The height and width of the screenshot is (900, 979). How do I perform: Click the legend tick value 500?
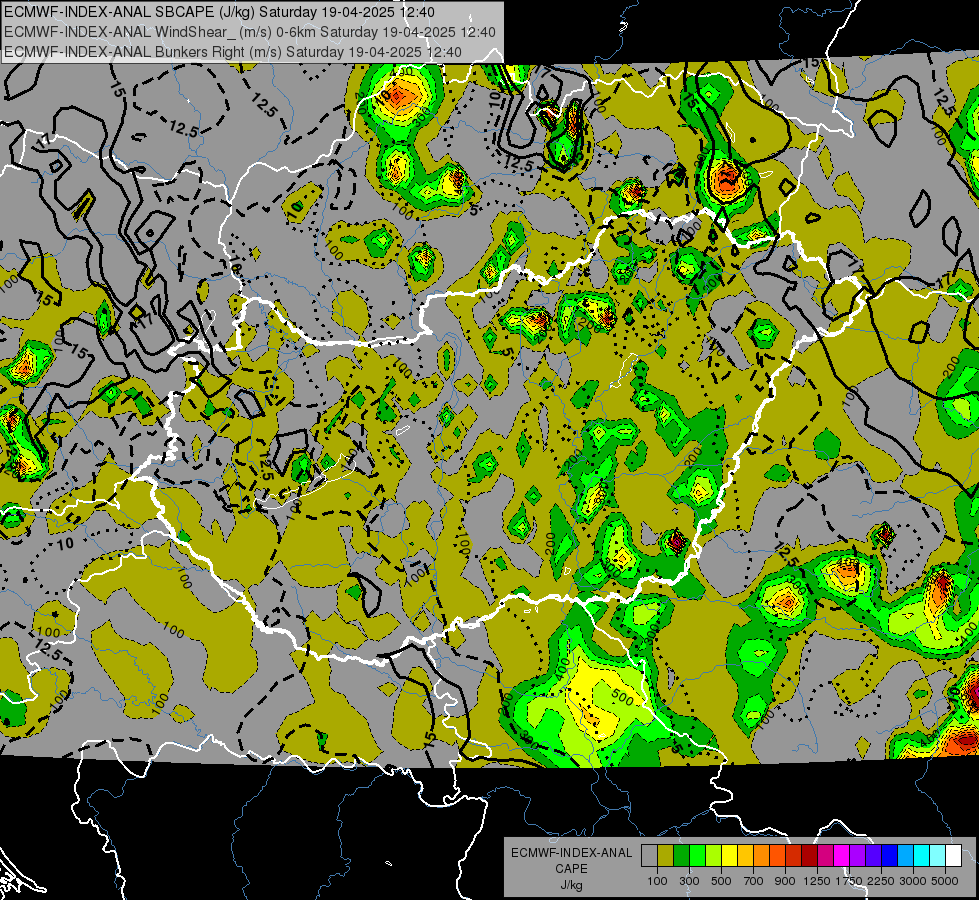(721, 881)
